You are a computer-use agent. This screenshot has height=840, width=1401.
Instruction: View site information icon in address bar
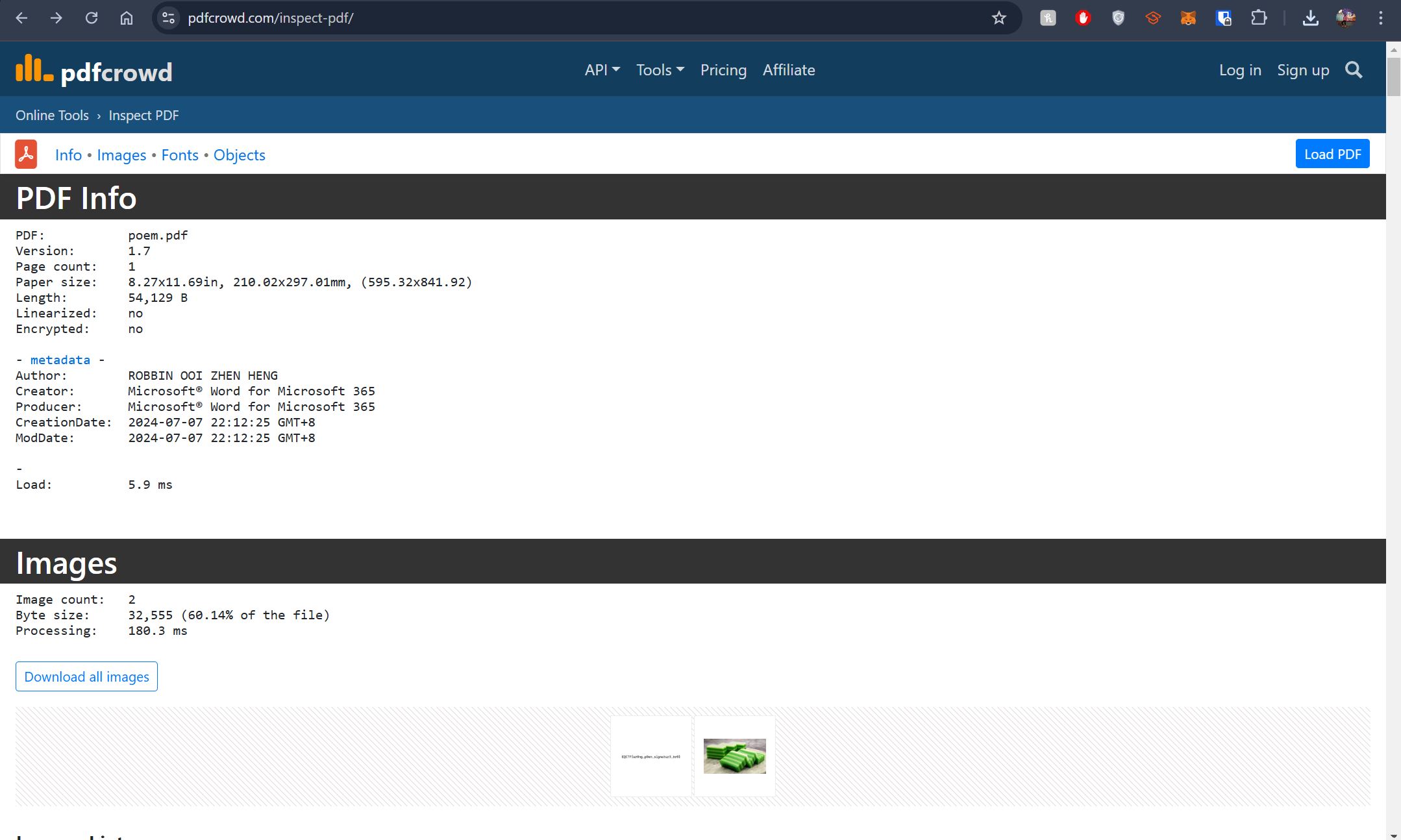[168, 18]
